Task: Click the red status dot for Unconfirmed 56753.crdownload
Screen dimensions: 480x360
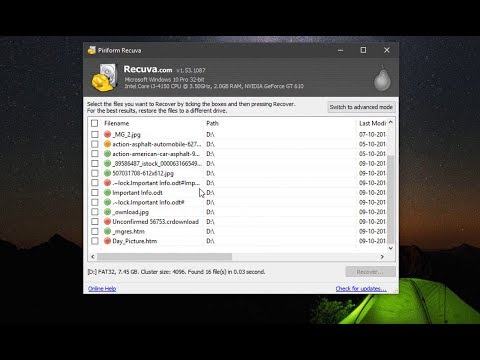Action: coord(107,221)
